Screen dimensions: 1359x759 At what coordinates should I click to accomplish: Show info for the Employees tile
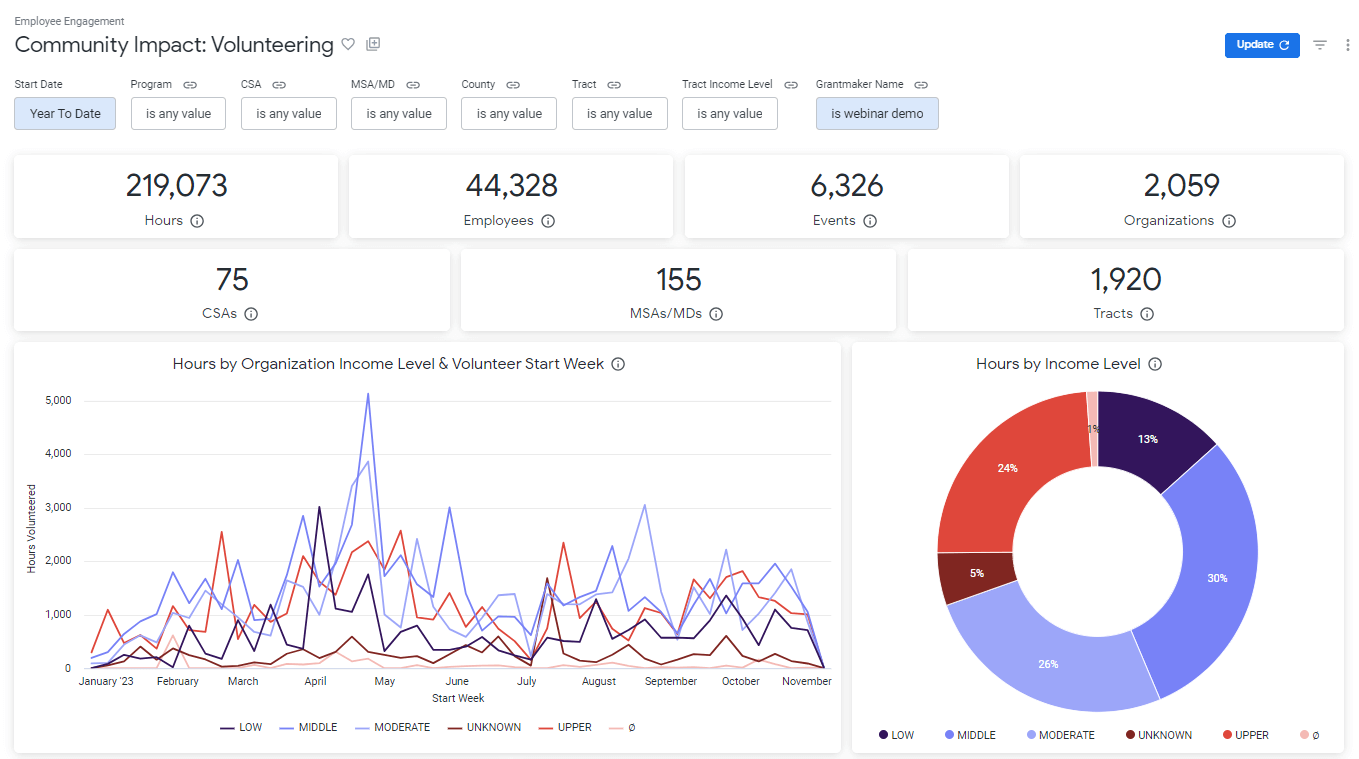click(x=548, y=221)
